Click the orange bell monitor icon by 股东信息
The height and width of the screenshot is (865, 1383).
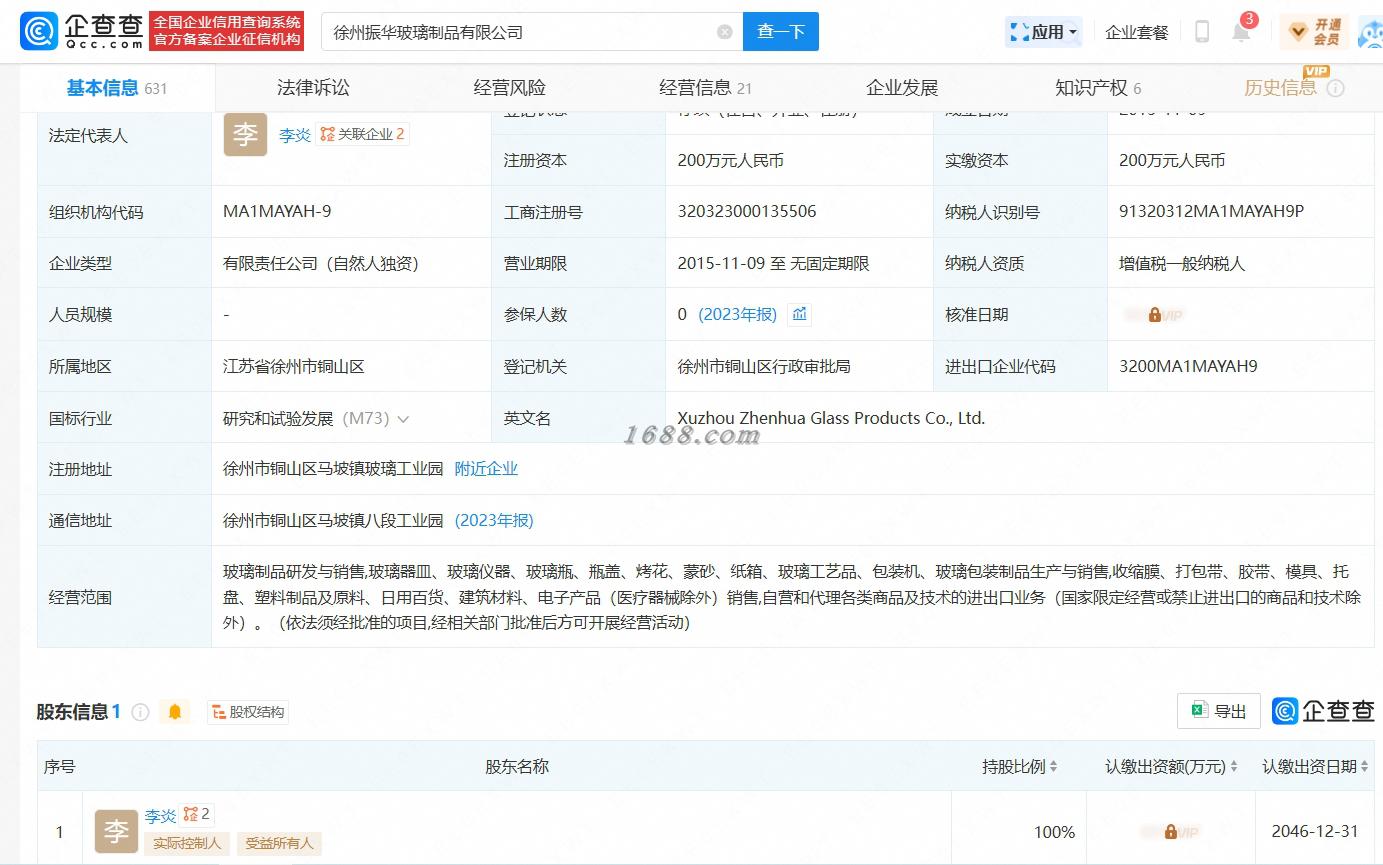click(x=175, y=712)
